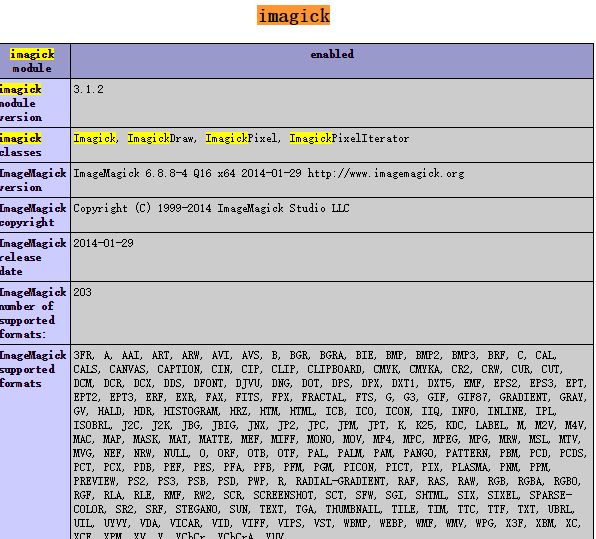Click the SHTML format entry
596x539 pixels.
431,496
